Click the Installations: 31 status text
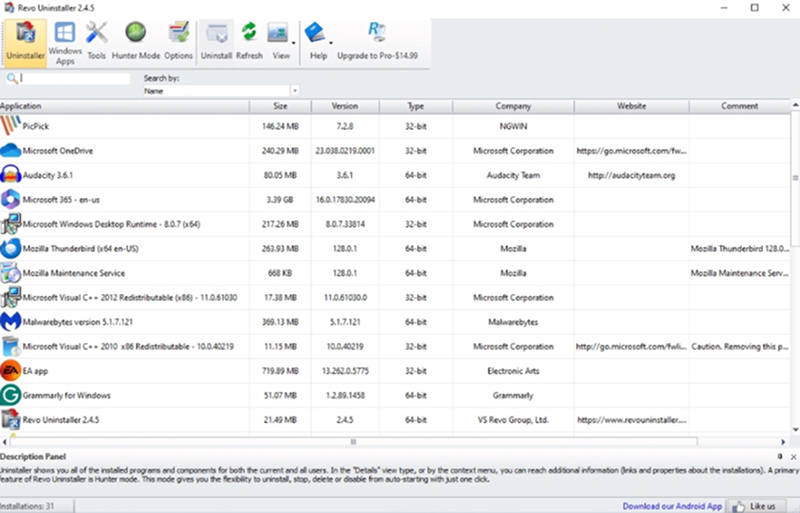The width and height of the screenshot is (800, 513). click(x=27, y=506)
